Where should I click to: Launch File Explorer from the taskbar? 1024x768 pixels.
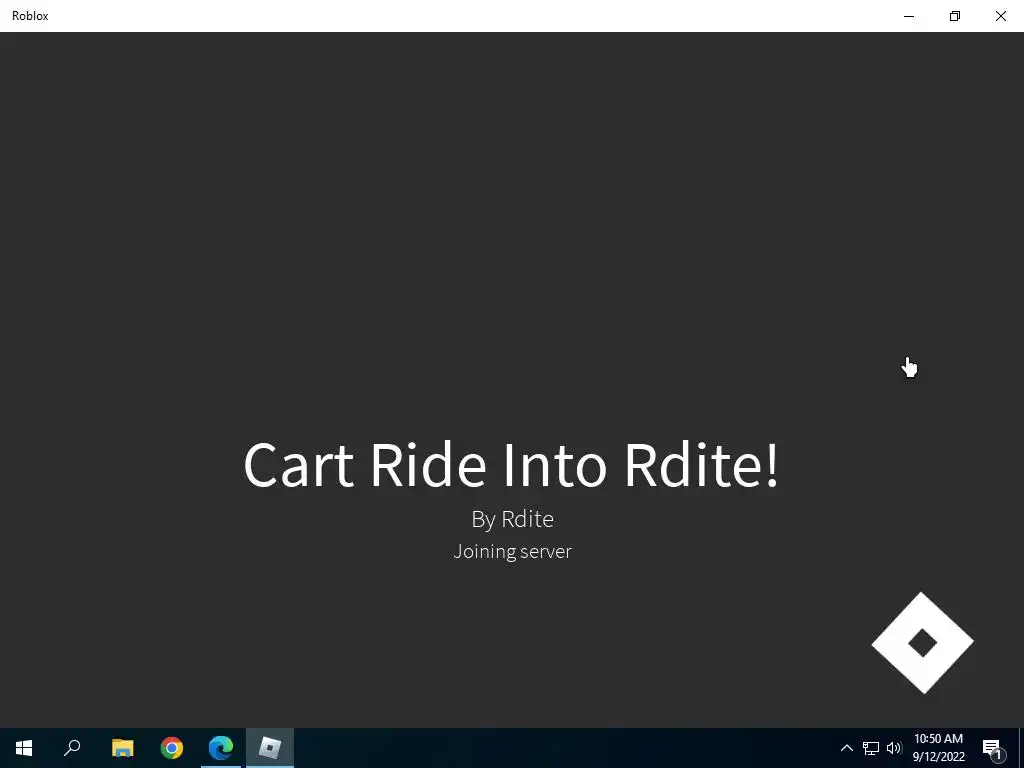point(122,748)
